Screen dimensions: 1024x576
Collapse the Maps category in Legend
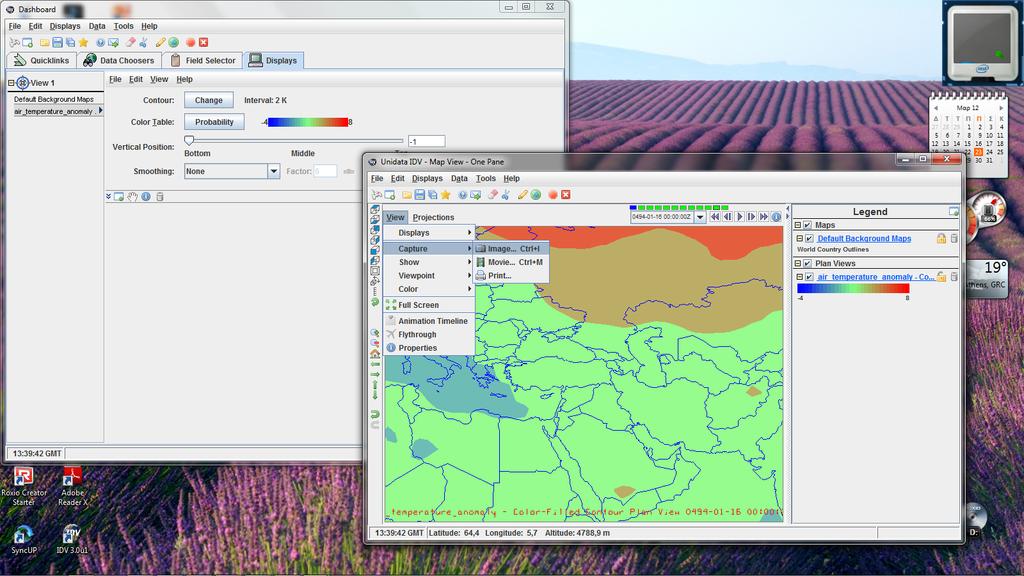click(x=798, y=225)
